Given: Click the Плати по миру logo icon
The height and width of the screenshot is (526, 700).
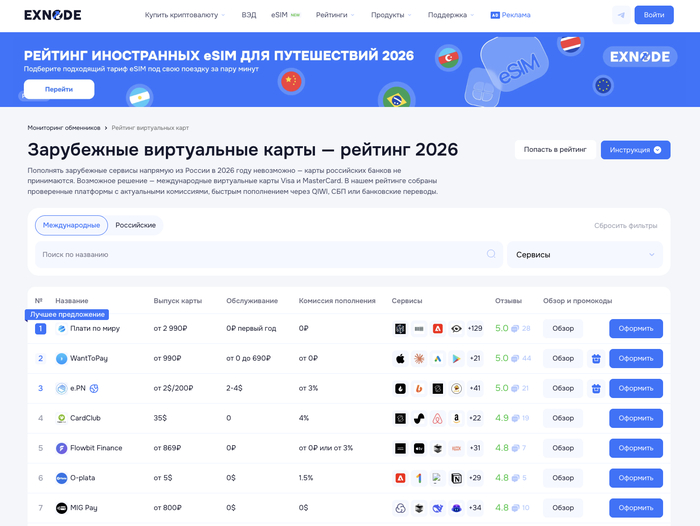Looking at the screenshot, I should coord(62,329).
